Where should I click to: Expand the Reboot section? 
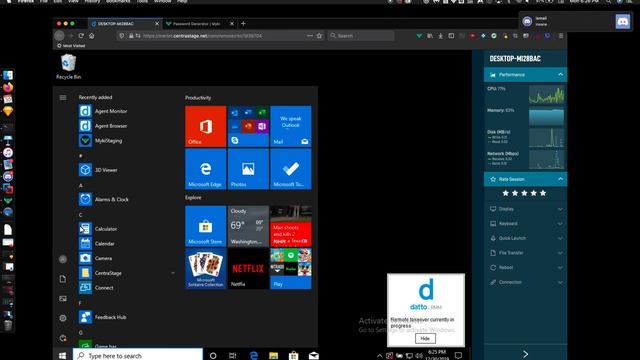(x=525, y=267)
